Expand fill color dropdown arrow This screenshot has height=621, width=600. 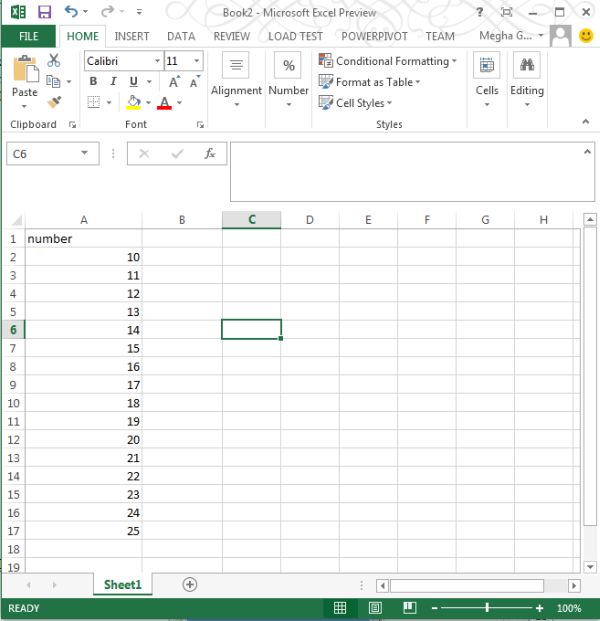coord(149,103)
